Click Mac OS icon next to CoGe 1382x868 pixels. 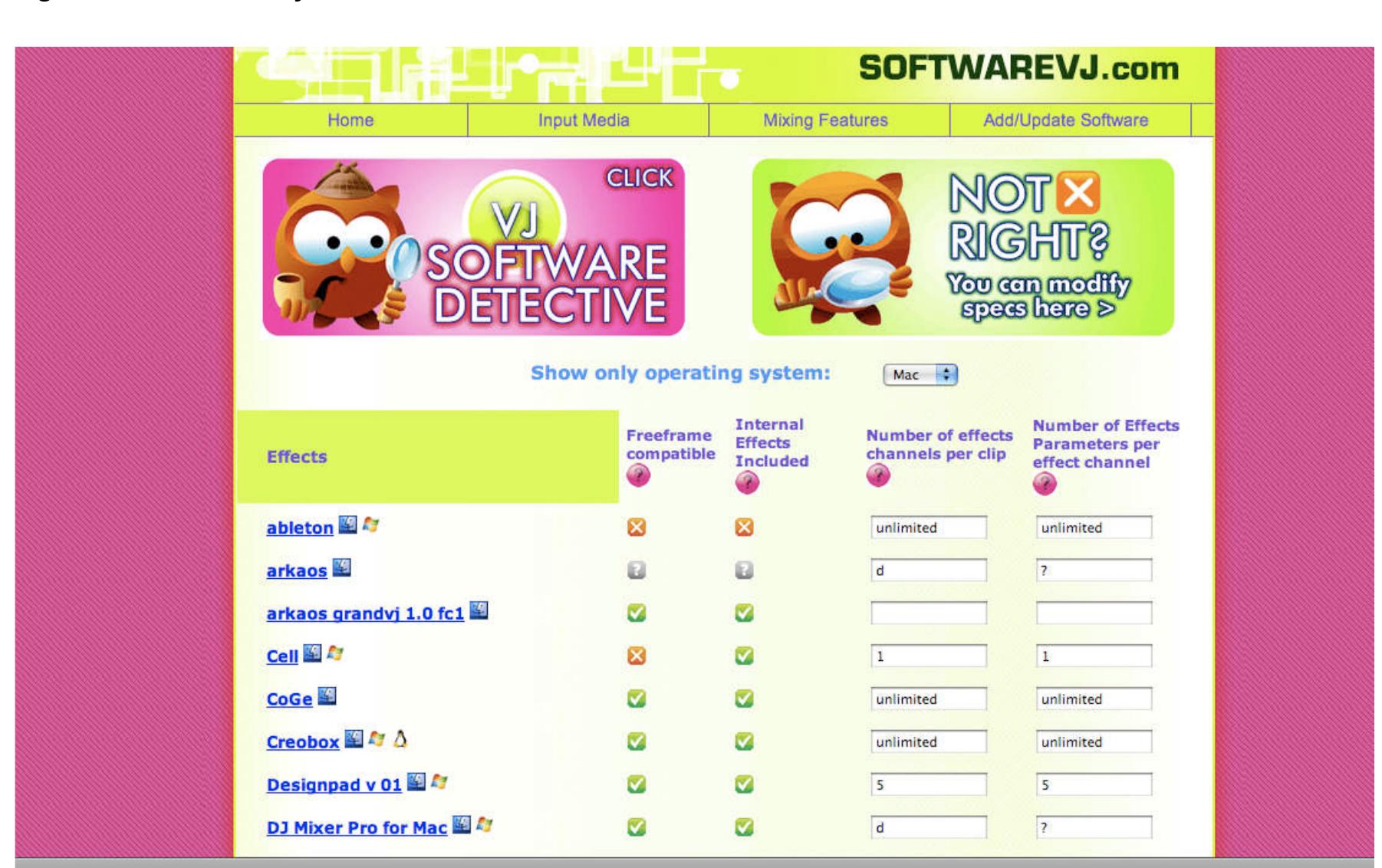click(x=327, y=696)
